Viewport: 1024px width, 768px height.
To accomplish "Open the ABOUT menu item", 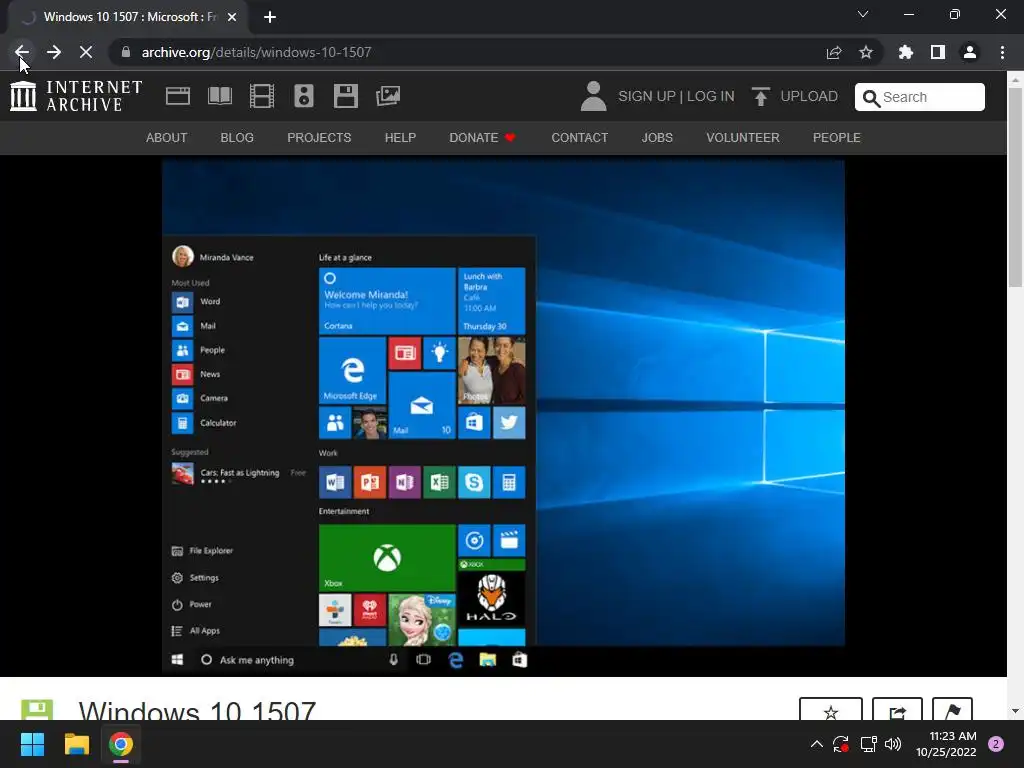I will pos(167,138).
